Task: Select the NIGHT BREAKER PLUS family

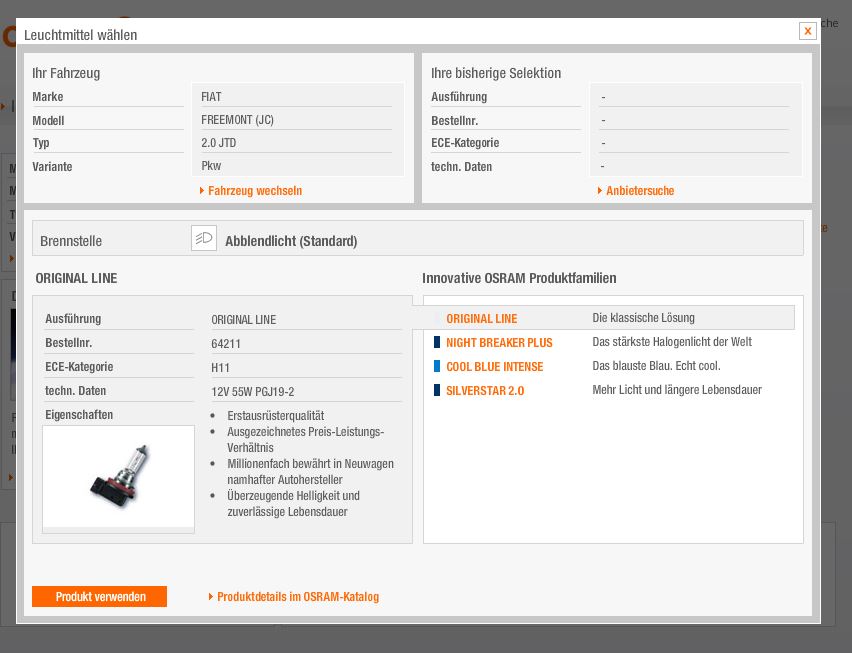Action: (499, 343)
